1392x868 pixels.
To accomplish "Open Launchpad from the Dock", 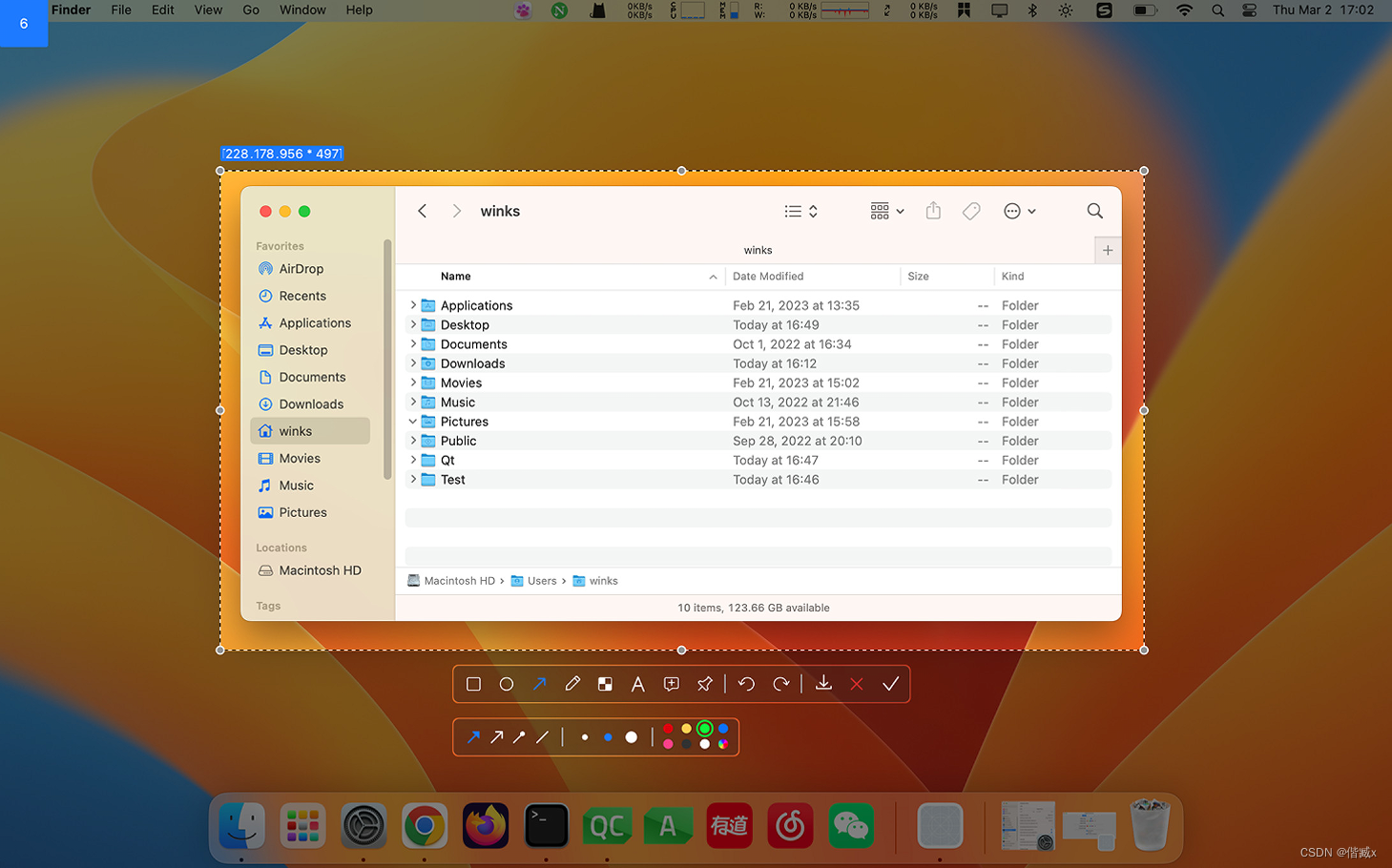I will (302, 826).
